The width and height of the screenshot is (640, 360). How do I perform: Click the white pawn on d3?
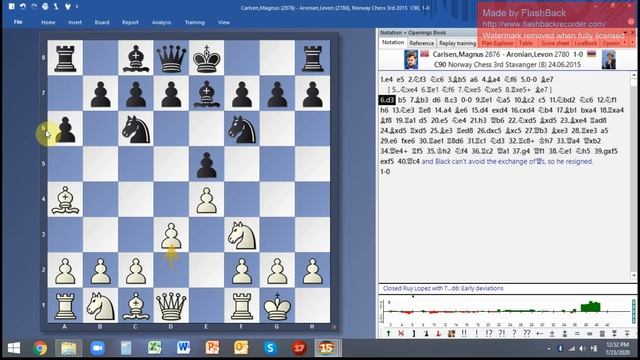[171, 235]
